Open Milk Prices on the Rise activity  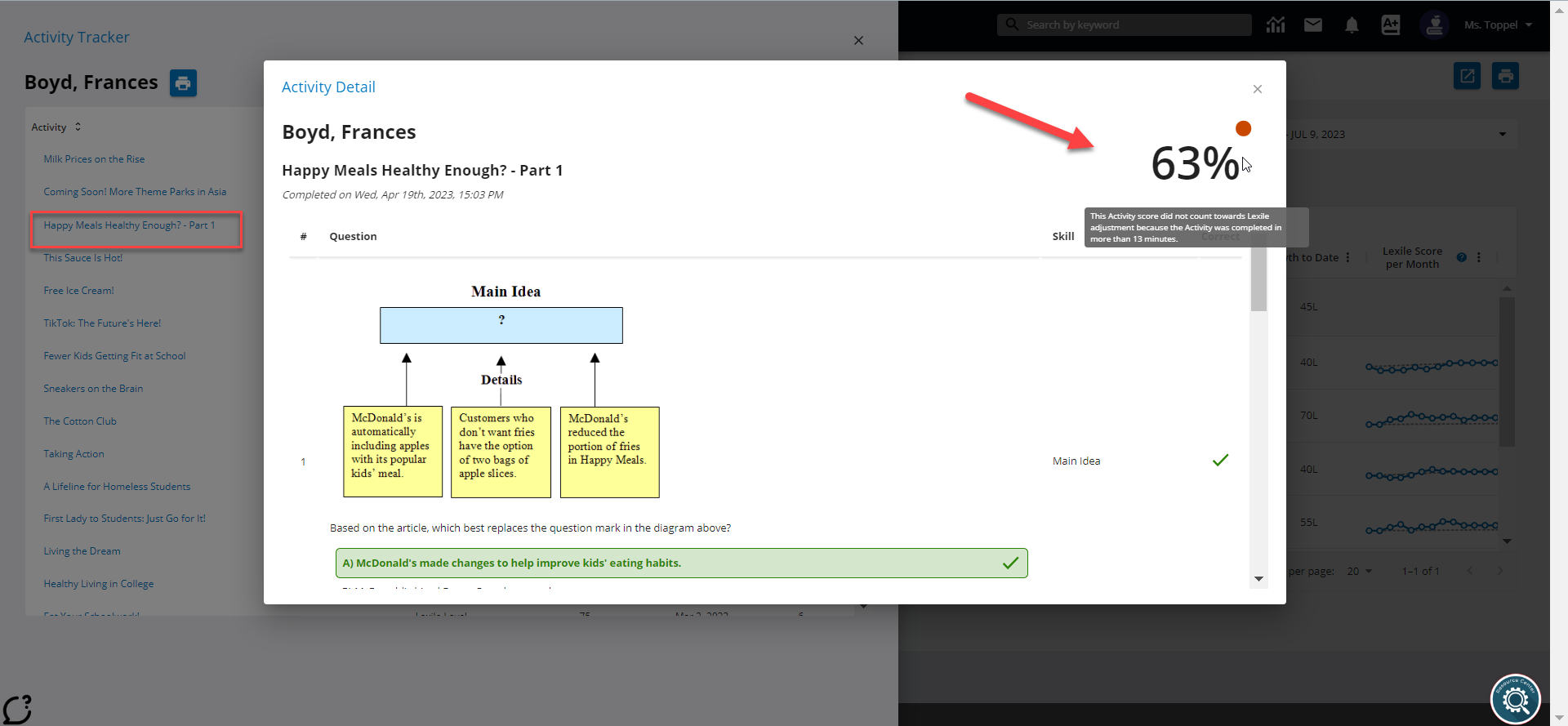pos(94,159)
